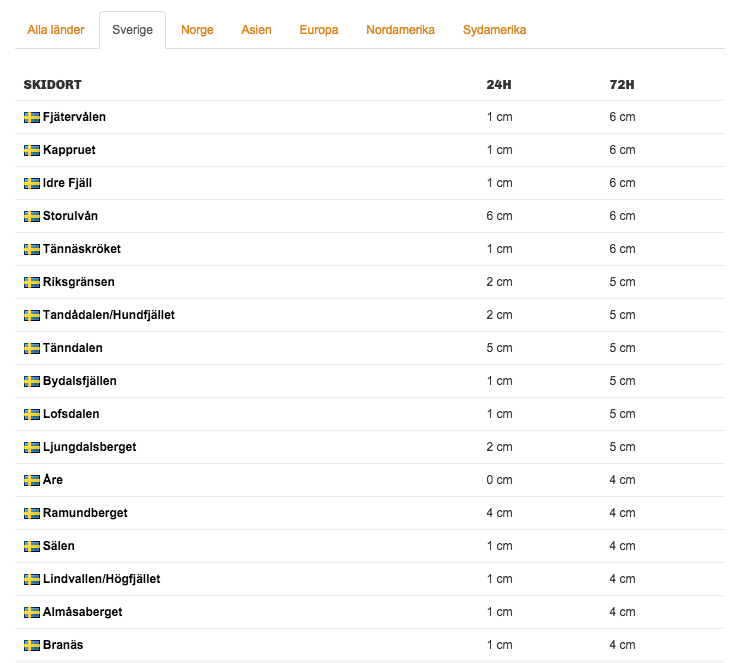The image size is (738, 663).
Task: Open the Sydamerika tab
Action: (x=494, y=30)
